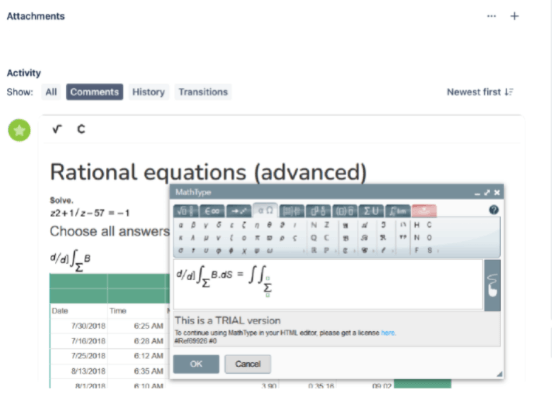Show History activity
553x418 pixels.
pyautogui.click(x=148, y=92)
